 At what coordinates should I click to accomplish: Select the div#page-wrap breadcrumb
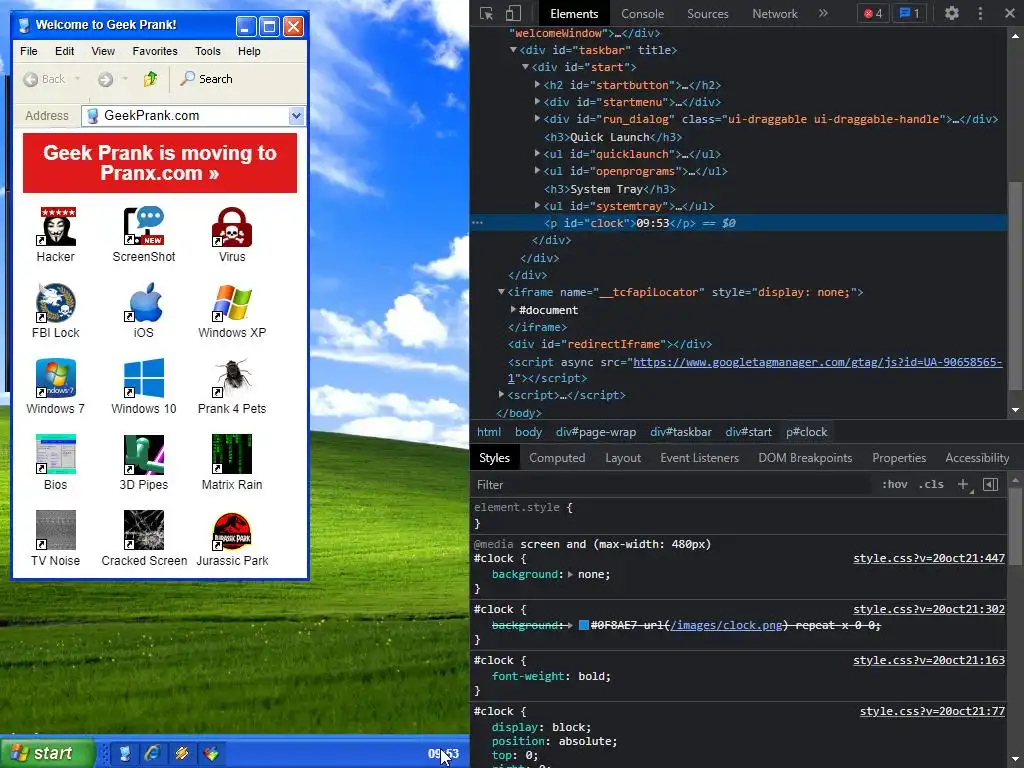[x=596, y=432]
